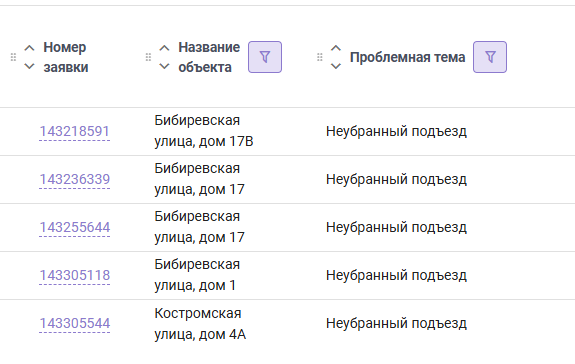Select the Костромская улица, дом 4А cell

coord(200,324)
